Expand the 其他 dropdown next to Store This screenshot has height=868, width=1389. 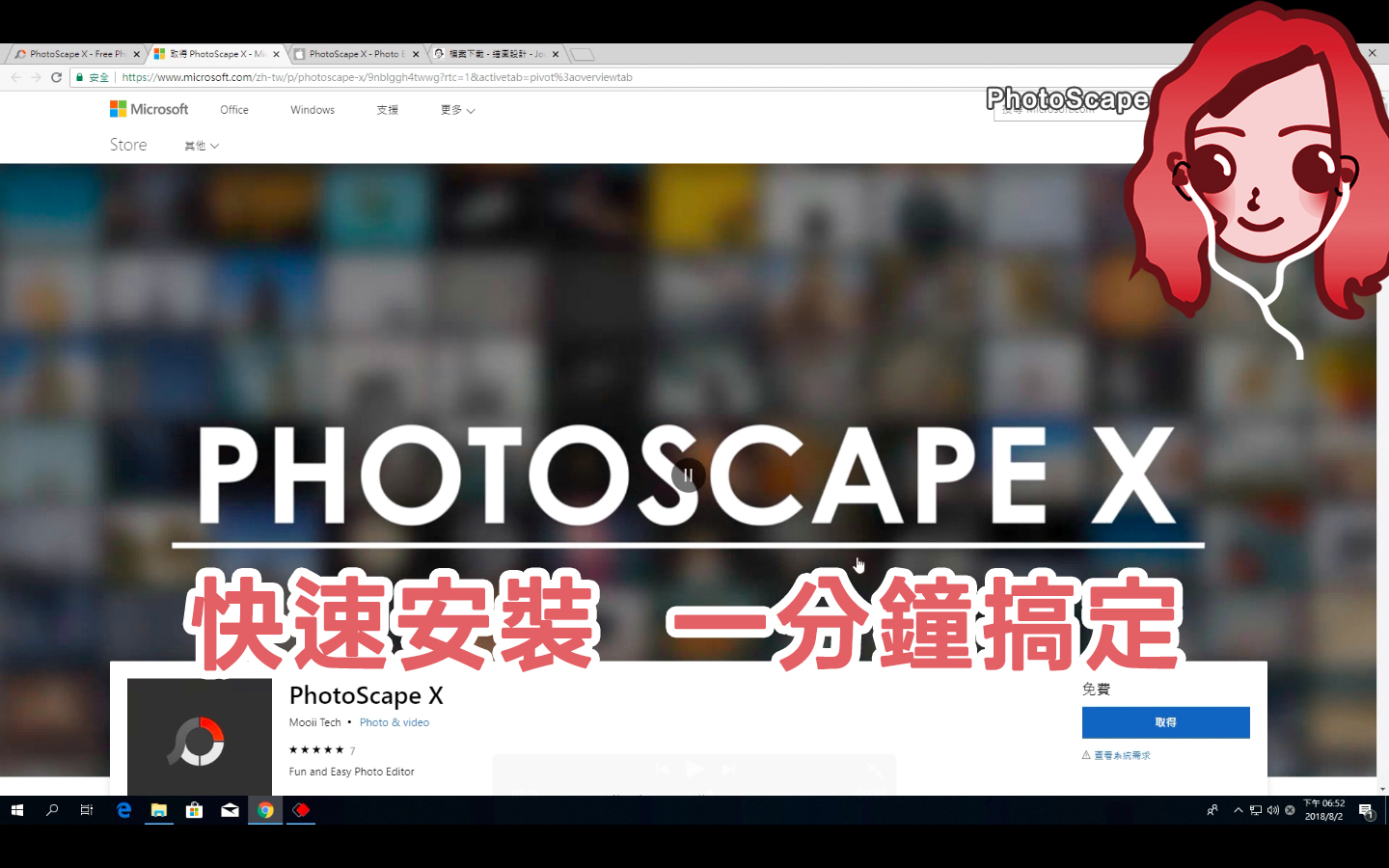point(202,146)
